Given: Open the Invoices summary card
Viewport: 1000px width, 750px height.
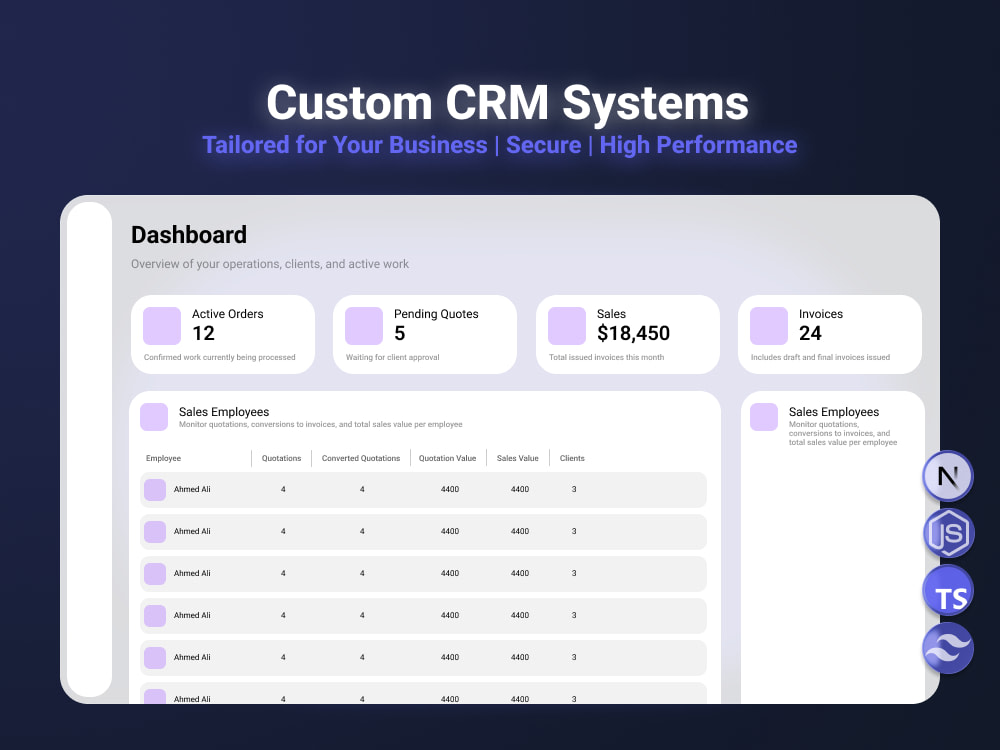Looking at the screenshot, I should (830, 334).
